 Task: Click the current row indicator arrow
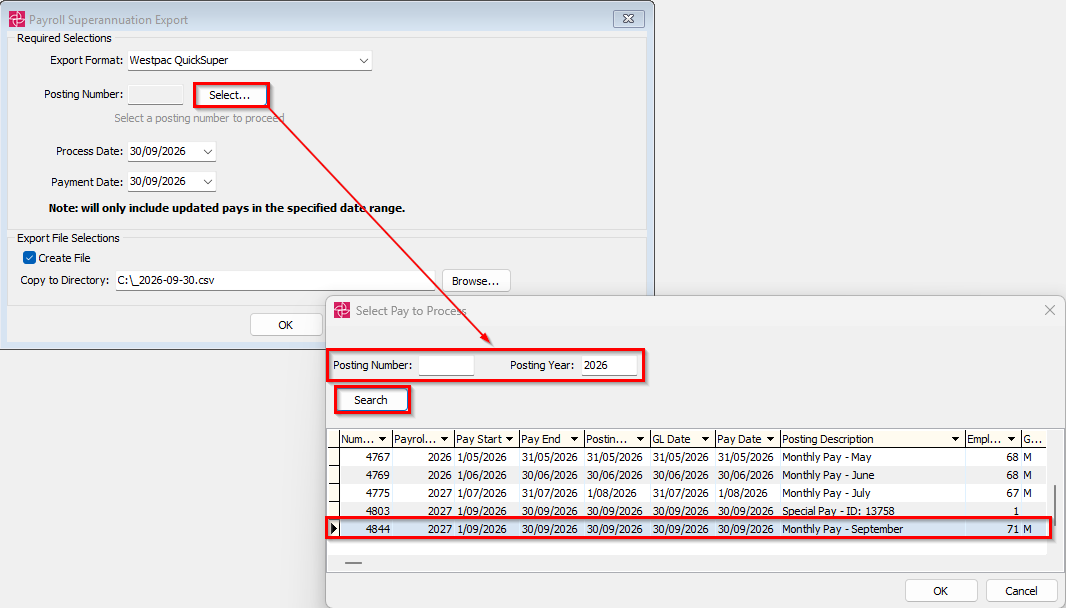click(x=334, y=528)
